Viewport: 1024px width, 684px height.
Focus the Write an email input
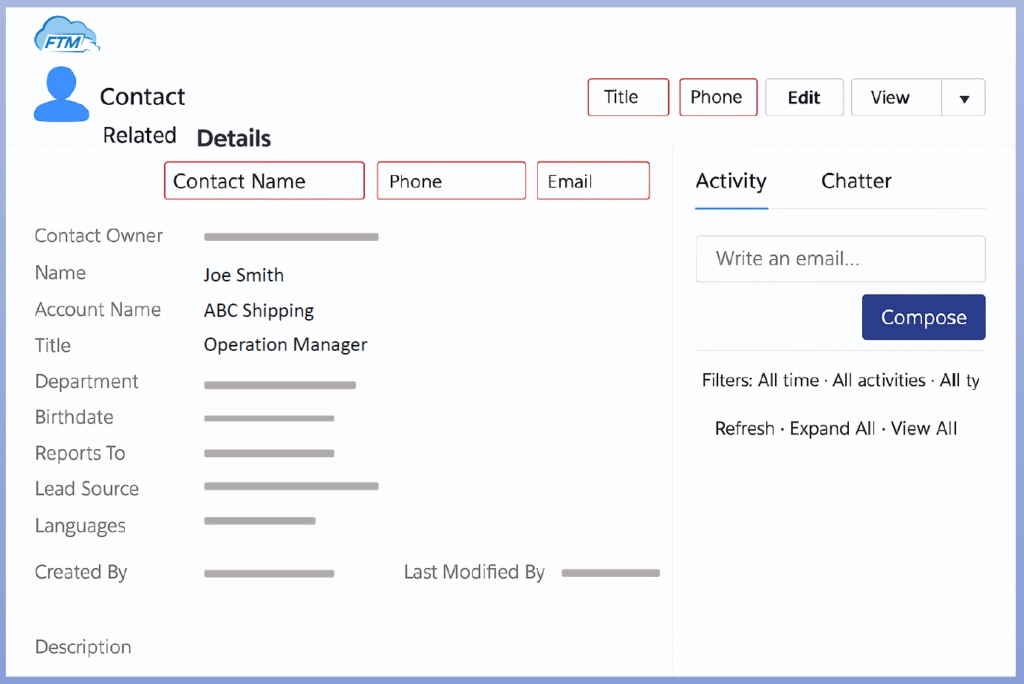click(840, 259)
